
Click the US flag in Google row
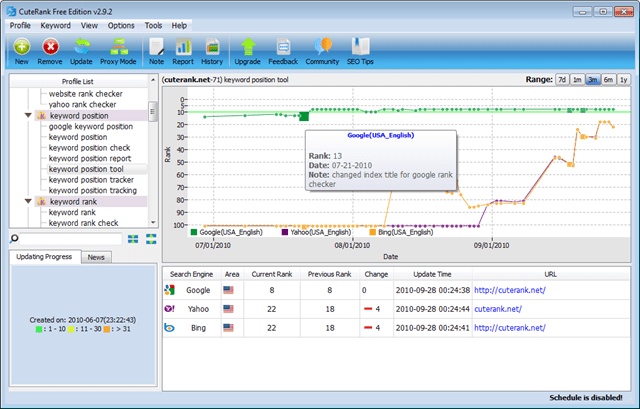pyautogui.click(x=229, y=290)
